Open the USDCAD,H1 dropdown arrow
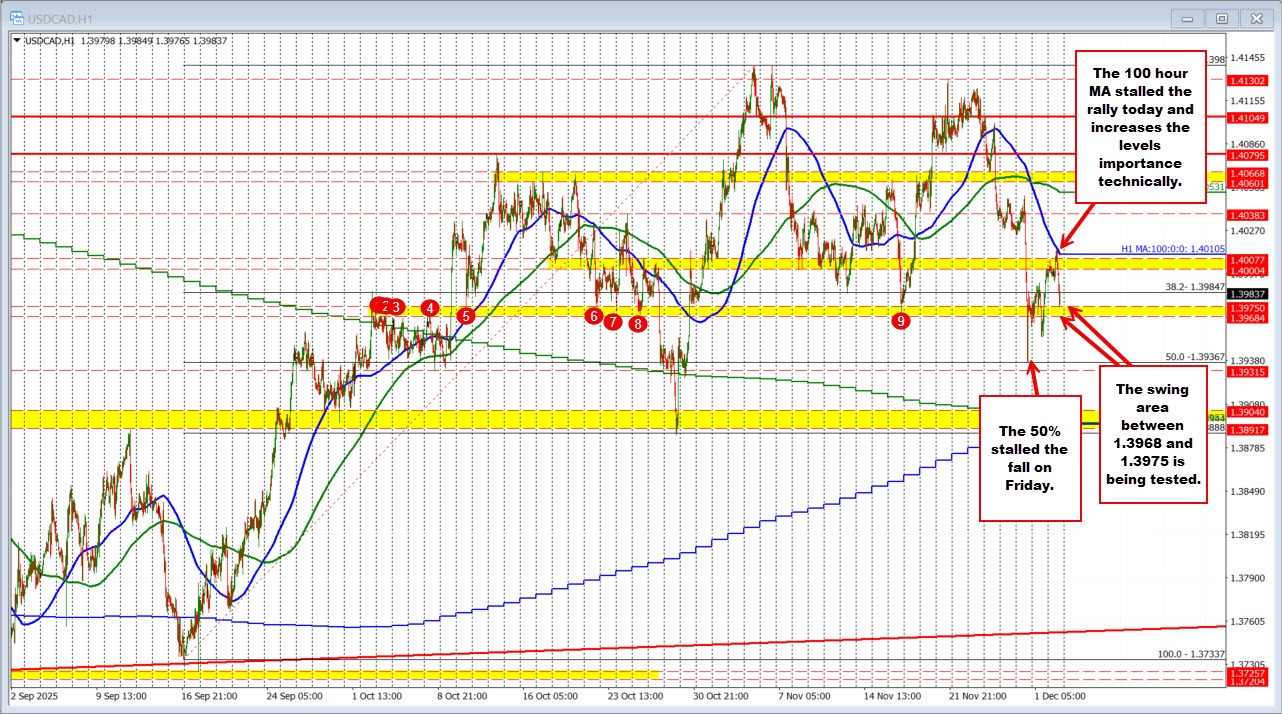 click(x=18, y=38)
